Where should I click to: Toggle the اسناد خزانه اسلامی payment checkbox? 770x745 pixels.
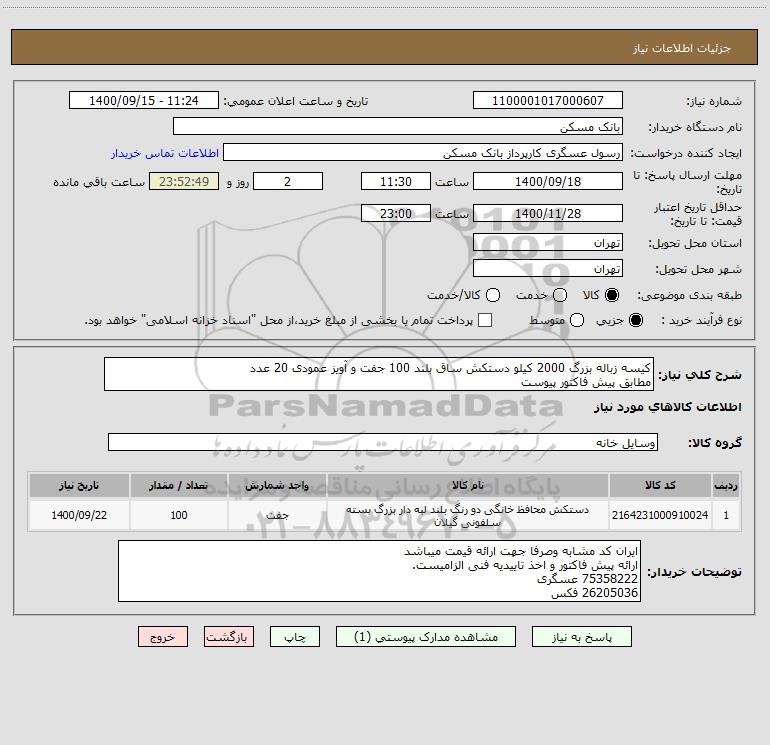(x=485, y=320)
